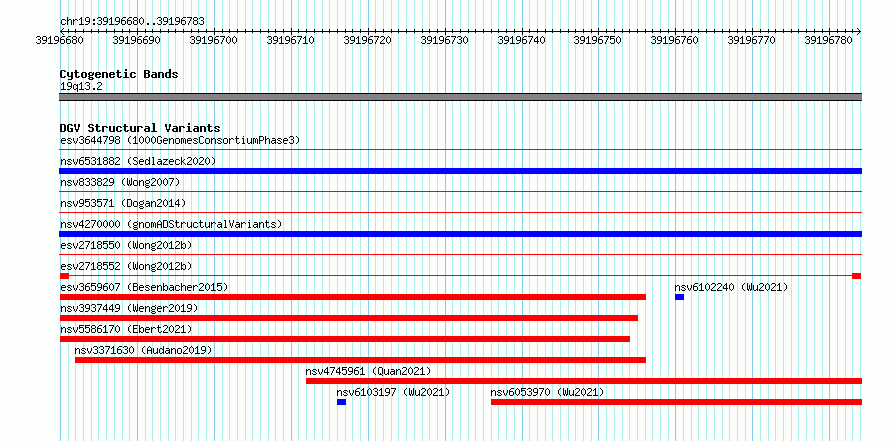
Task: Select the small blue nsv6103197 variant marker
Action: (x=341, y=402)
